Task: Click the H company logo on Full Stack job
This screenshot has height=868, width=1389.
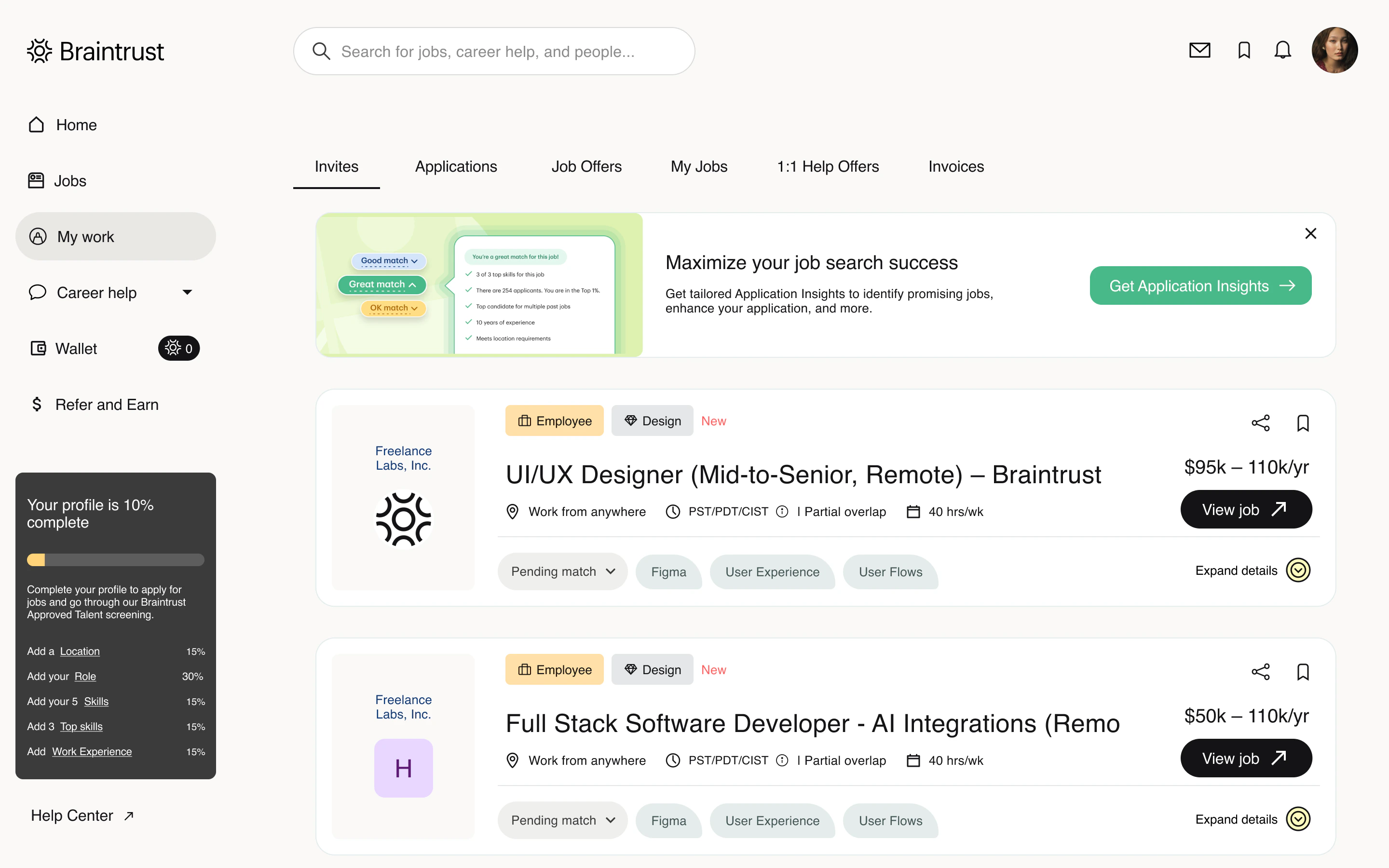Action: click(x=403, y=768)
